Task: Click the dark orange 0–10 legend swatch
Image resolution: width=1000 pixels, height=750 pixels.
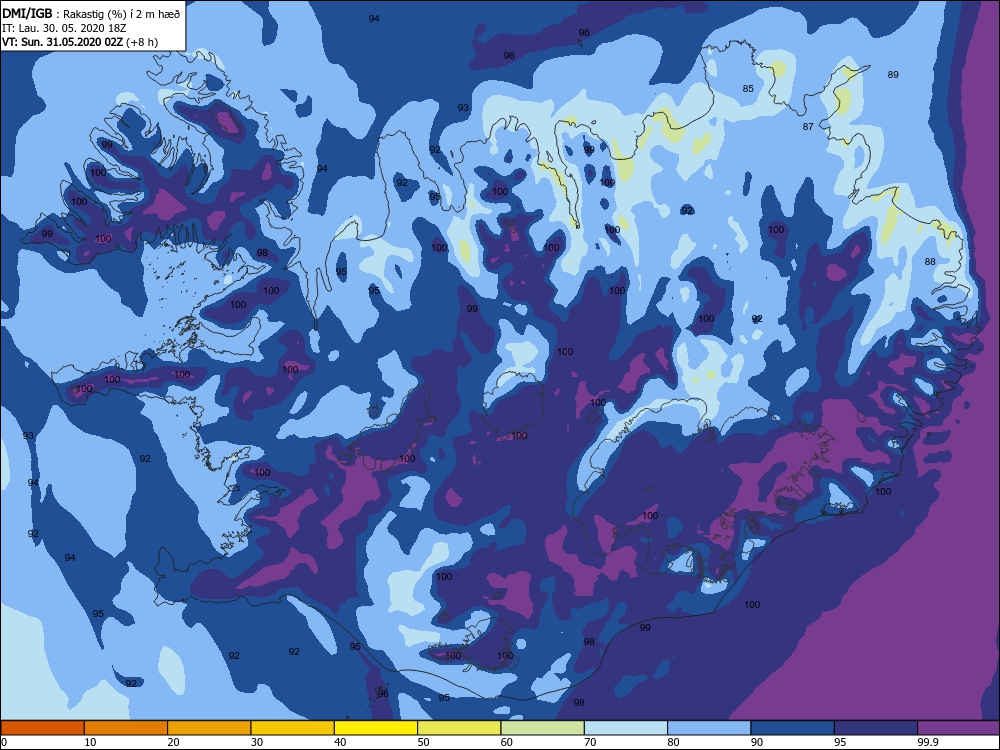Action: click(x=42, y=728)
